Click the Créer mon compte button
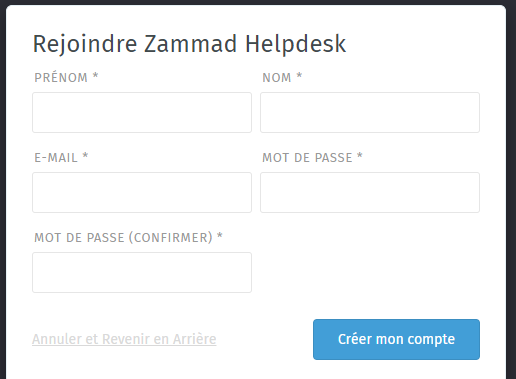The height and width of the screenshot is (379, 516). tap(396, 339)
